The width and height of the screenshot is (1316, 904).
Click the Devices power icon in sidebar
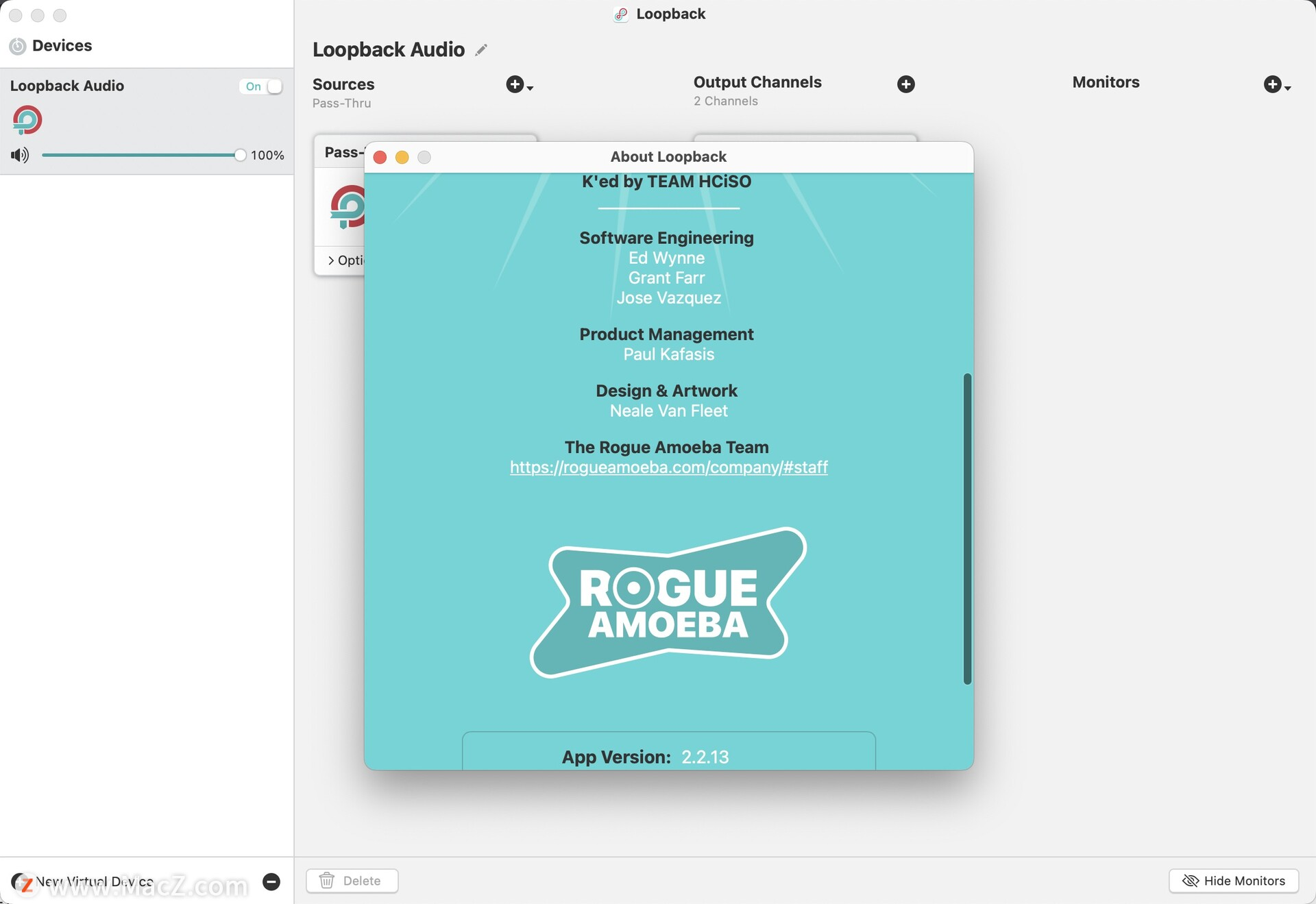coord(18,46)
